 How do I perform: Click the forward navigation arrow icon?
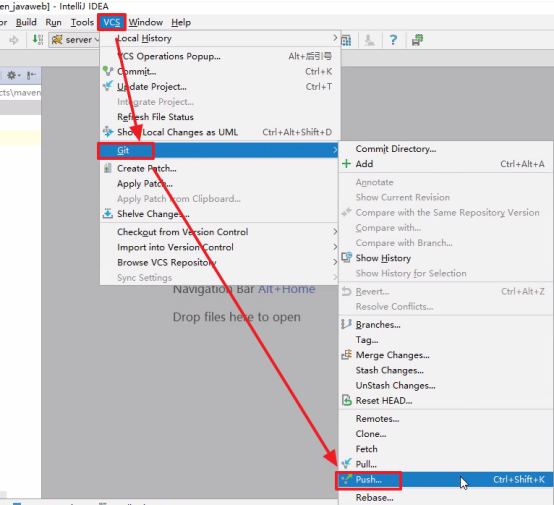(13, 40)
